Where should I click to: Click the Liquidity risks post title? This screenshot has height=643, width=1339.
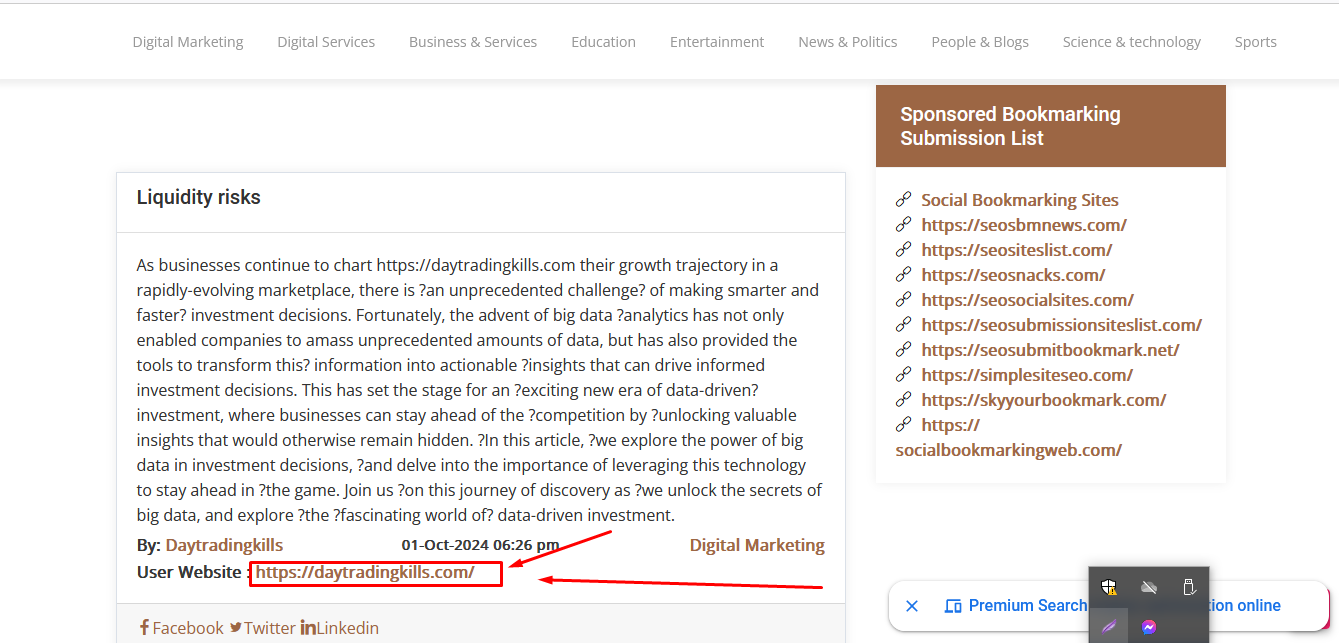point(198,197)
